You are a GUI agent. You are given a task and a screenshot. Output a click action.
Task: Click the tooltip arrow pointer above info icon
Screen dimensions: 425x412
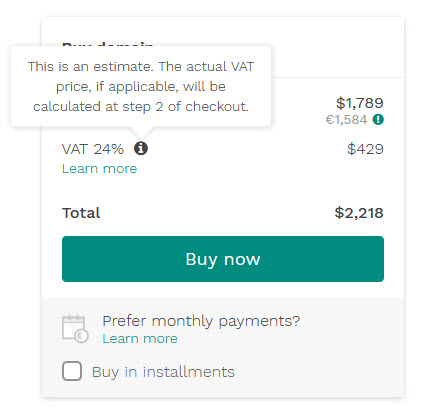tap(141, 133)
